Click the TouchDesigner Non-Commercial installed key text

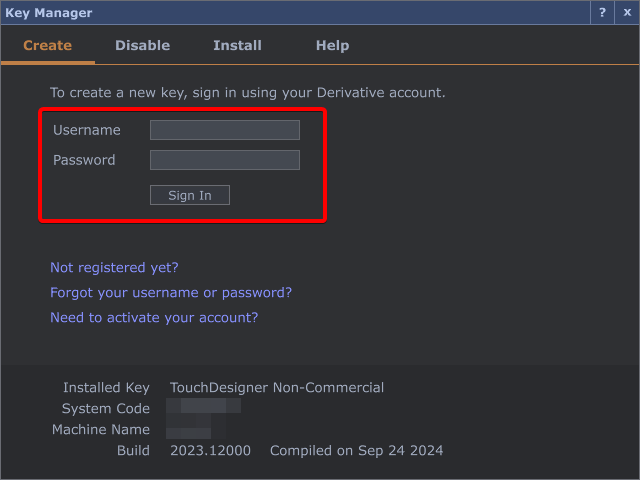tap(277, 388)
